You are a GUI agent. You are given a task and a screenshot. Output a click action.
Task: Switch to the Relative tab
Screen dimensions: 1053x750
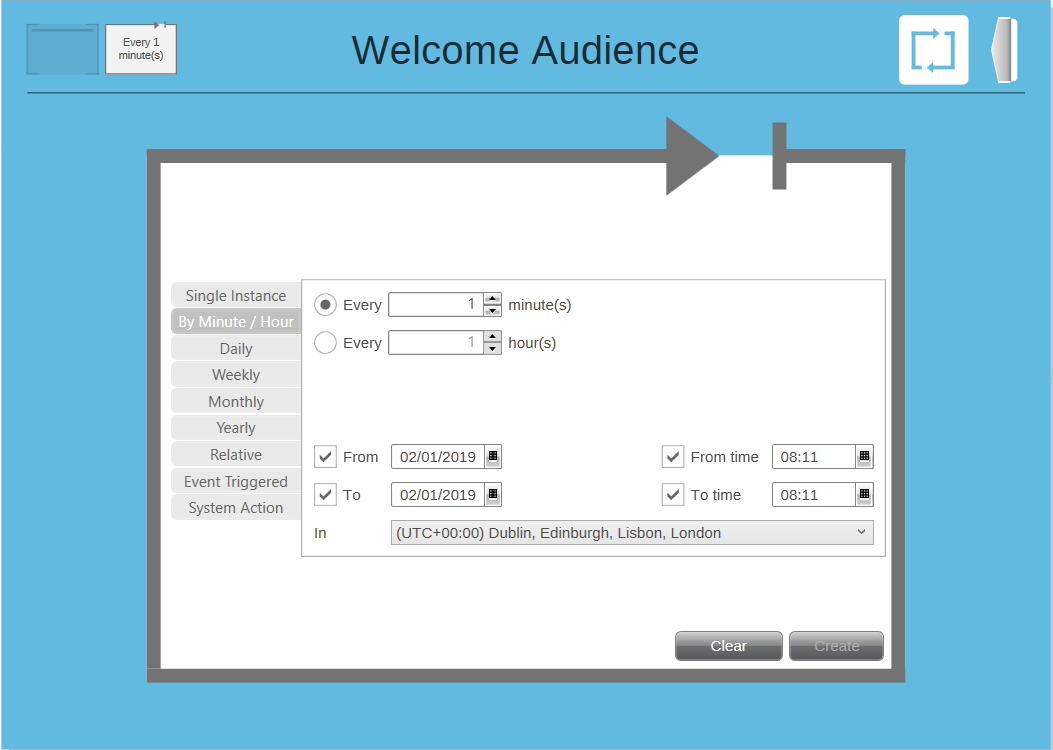point(236,455)
